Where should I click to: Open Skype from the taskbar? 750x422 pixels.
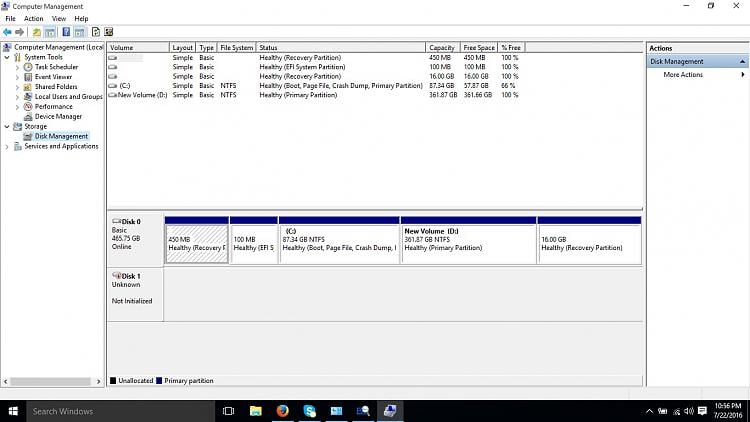click(x=309, y=411)
